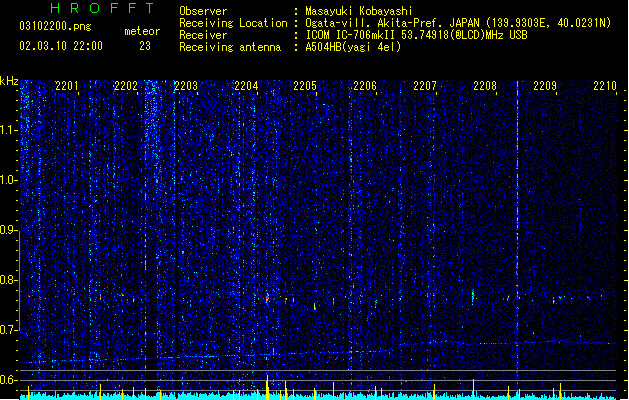Screen dimensions: 629x400
Task: Click the 0.7 frequency axis label
Action: [x=8, y=330]
